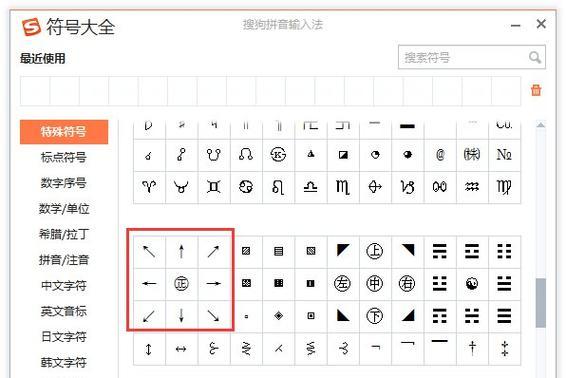Open the 英文音标 category tab

[64, 311]
